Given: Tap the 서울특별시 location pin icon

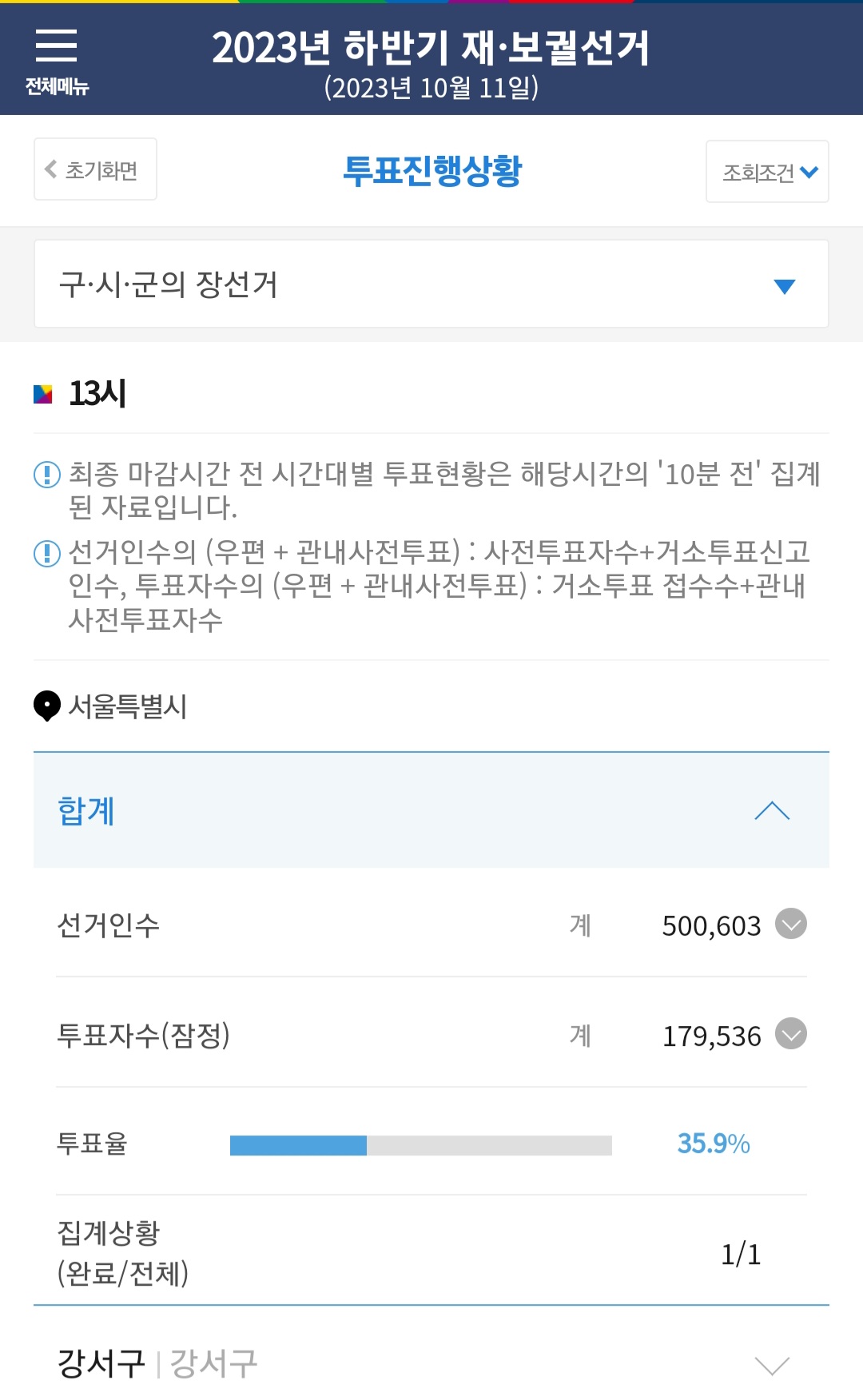Looking at the screenshot, I should pos(47,706).
